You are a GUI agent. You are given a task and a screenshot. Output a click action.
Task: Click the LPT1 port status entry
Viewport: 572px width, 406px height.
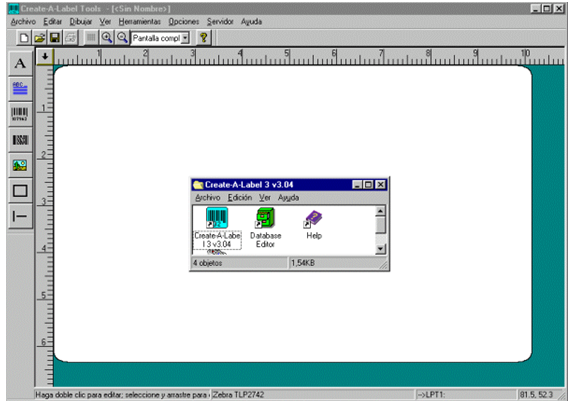pyautogui.click(x=431, y=395)
